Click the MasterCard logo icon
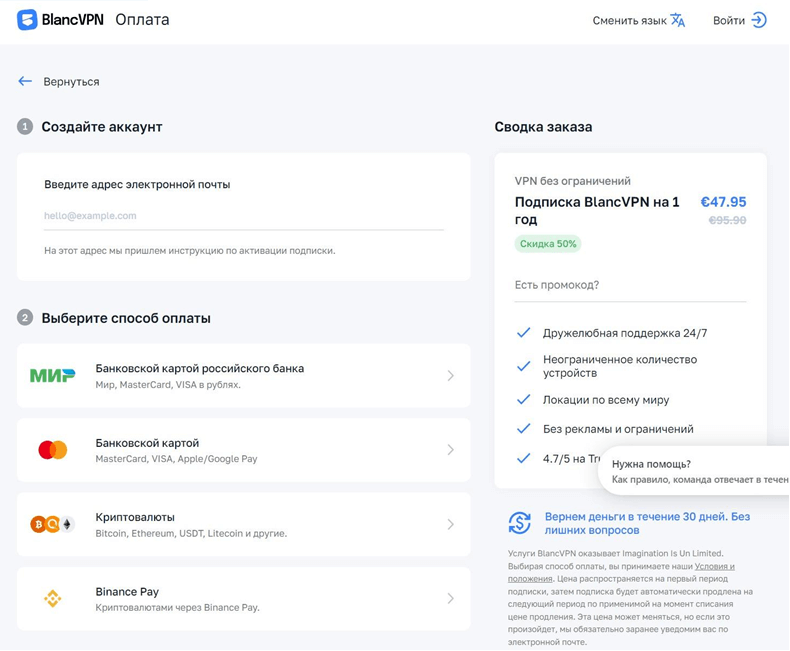The image size is (790, 651). click(x=52, y=450)
